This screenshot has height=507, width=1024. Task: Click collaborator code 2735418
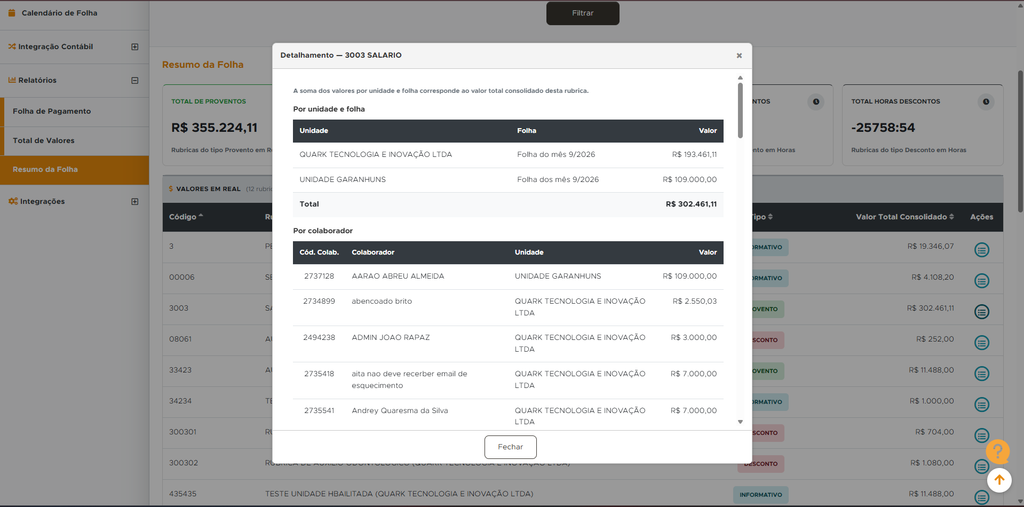(319, 374)
